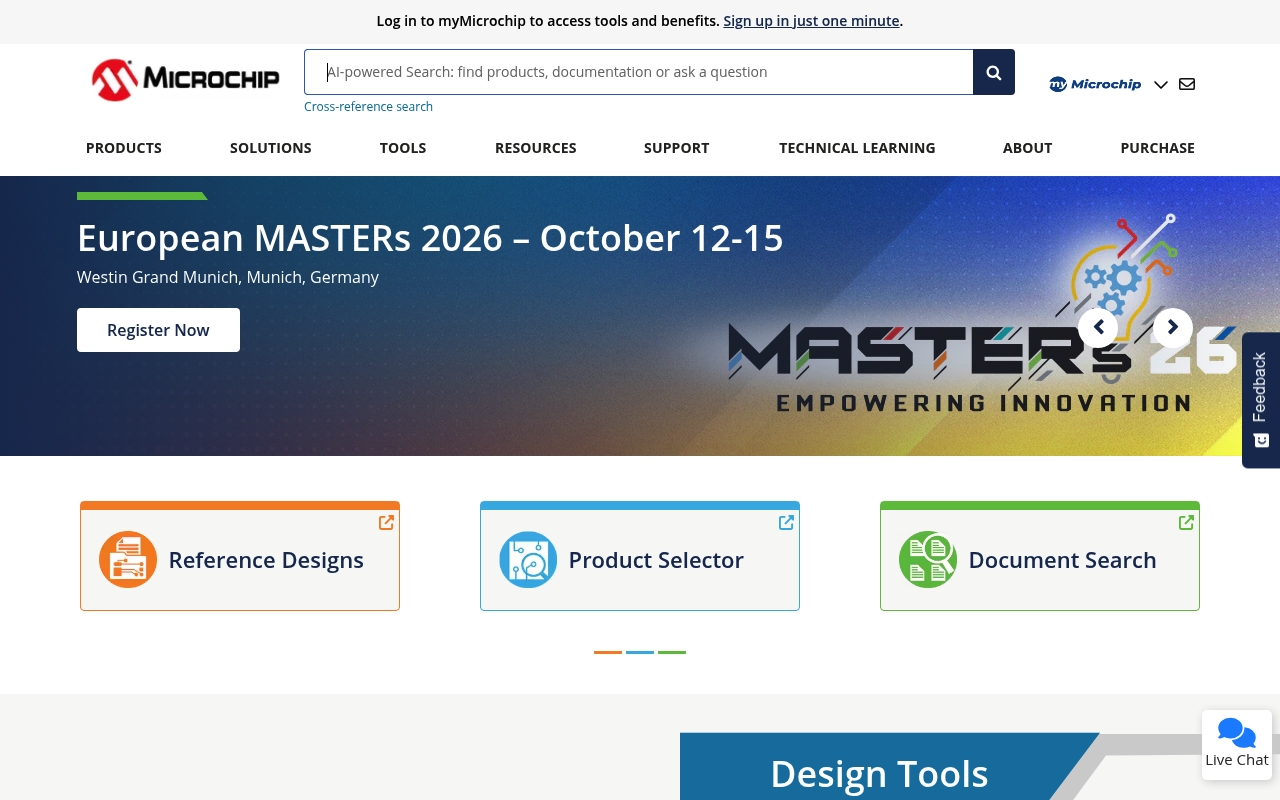Select the blue carousel indicator
1280x800 pixels.
coord(640,652)
